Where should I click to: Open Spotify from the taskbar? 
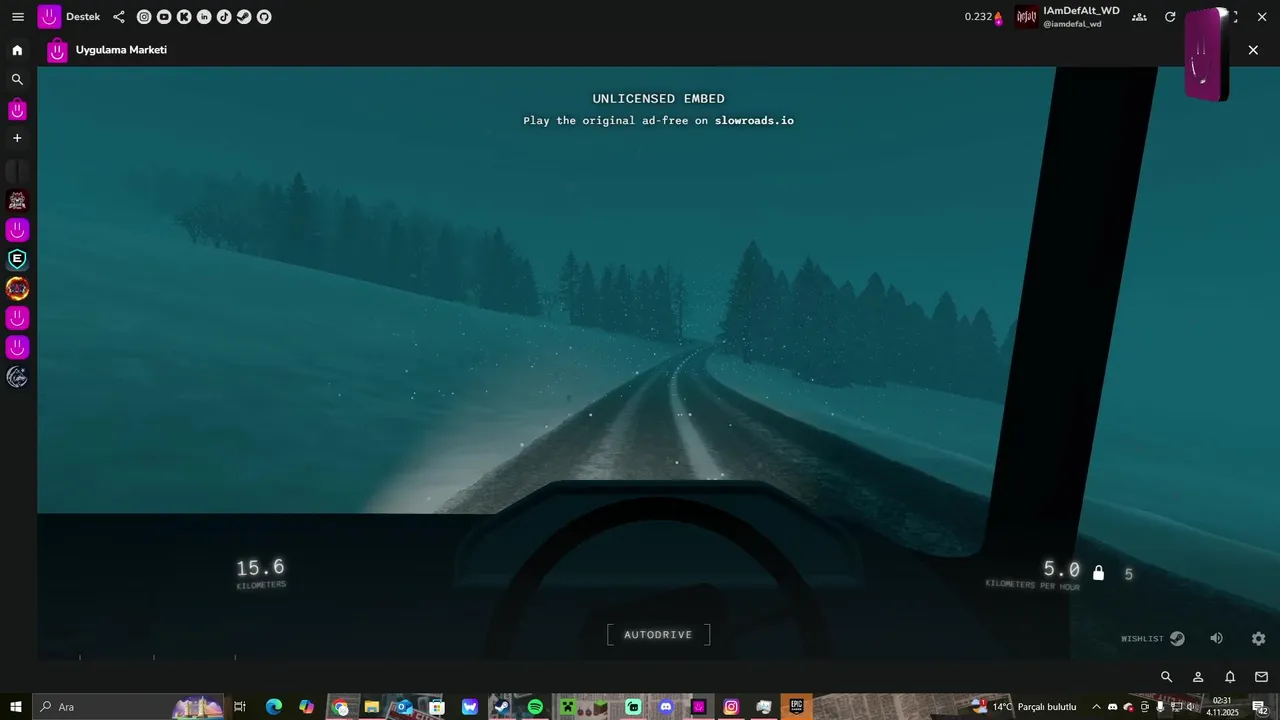pyautogui.click(x=535, y=707)
